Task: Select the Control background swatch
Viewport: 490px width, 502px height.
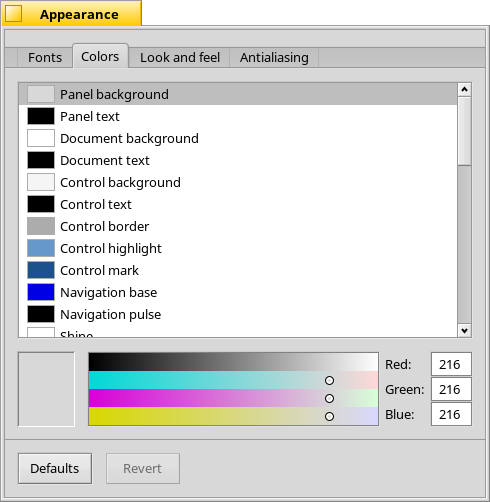Action: point(41,182)
